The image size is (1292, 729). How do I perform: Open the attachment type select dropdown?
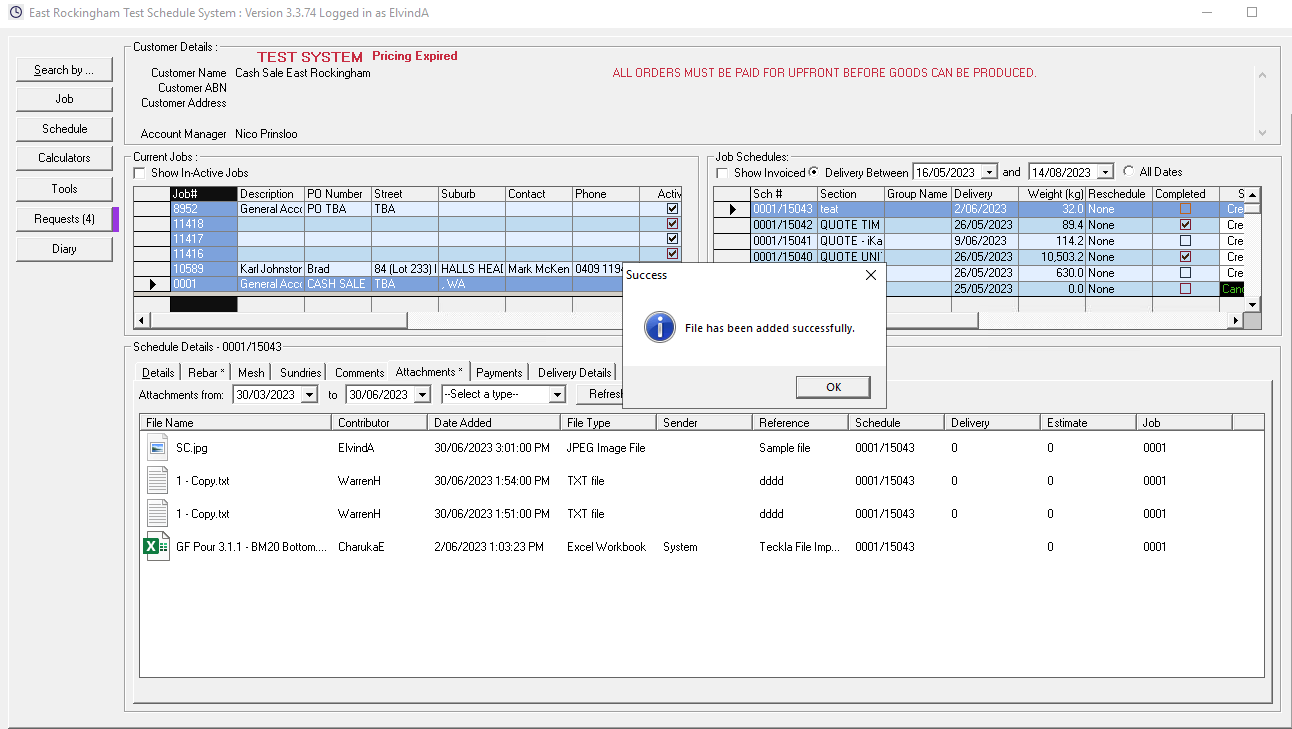tap(557, 395)
